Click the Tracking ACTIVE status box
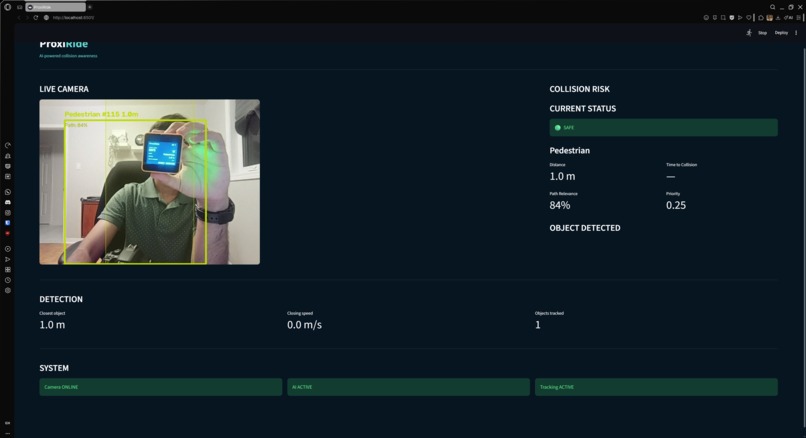Screen dimensions: 806x438 (x=656, y=387)
